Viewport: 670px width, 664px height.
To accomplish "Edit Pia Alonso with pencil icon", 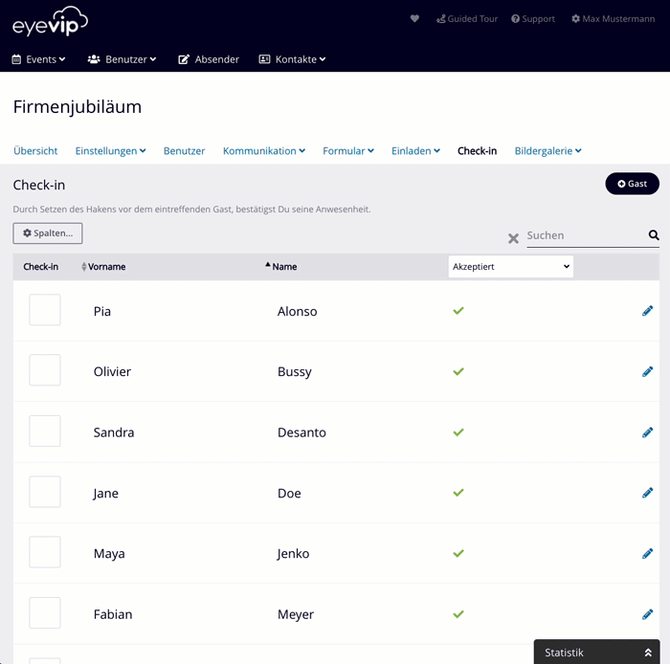I will pos(647,311).
